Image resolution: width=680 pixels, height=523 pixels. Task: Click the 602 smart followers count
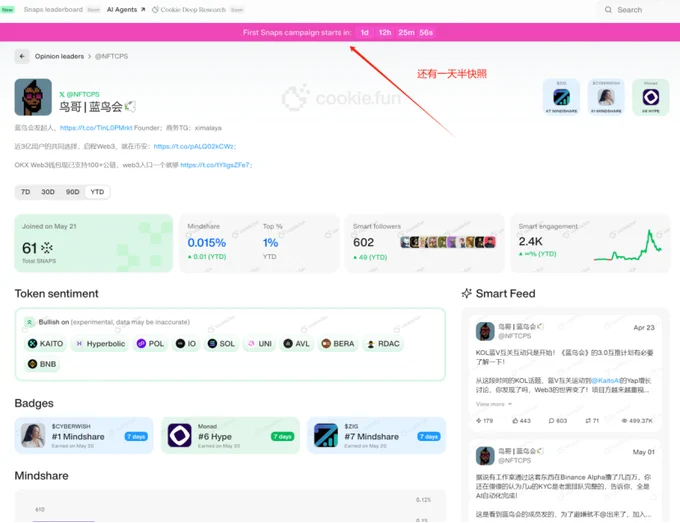click(363, 242)
